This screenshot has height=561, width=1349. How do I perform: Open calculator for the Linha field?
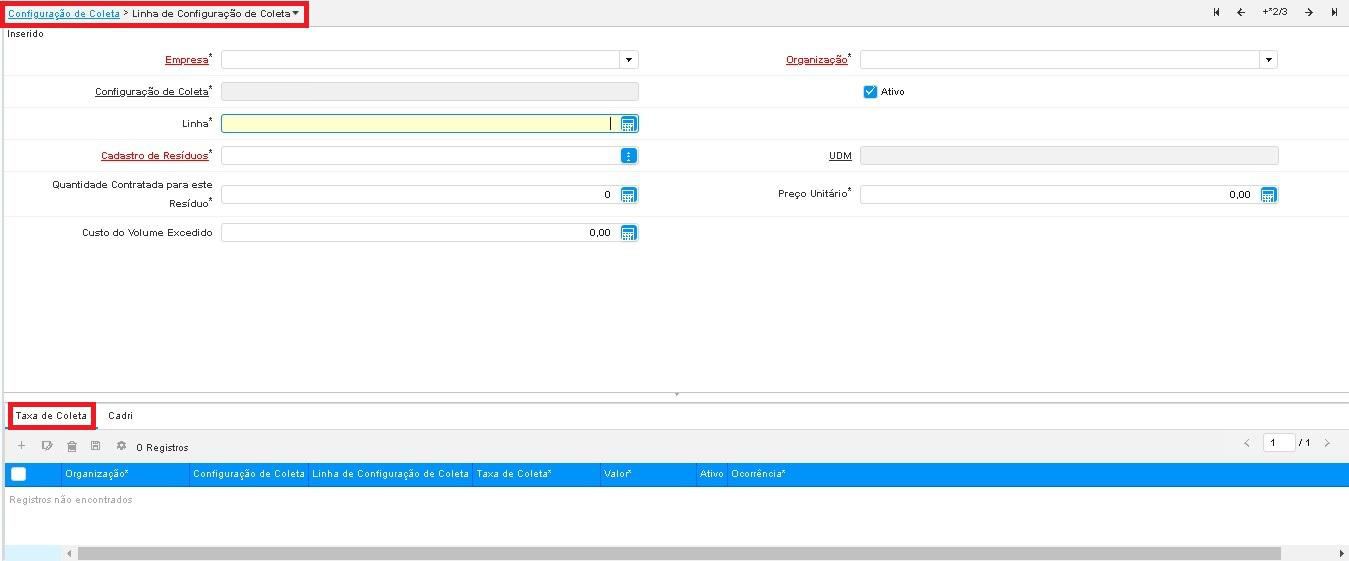628,124
